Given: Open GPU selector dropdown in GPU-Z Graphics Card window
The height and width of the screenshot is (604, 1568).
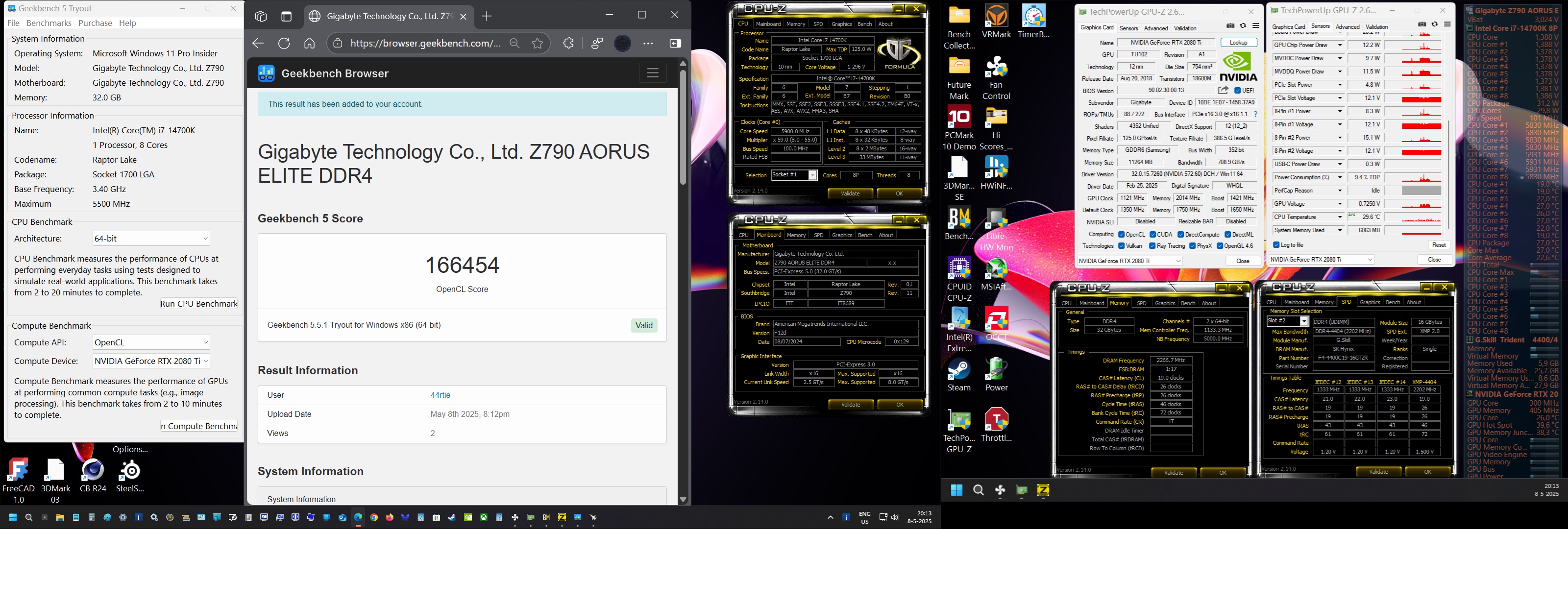Looking at the screenshot, I should click(x=1130, y=261).
